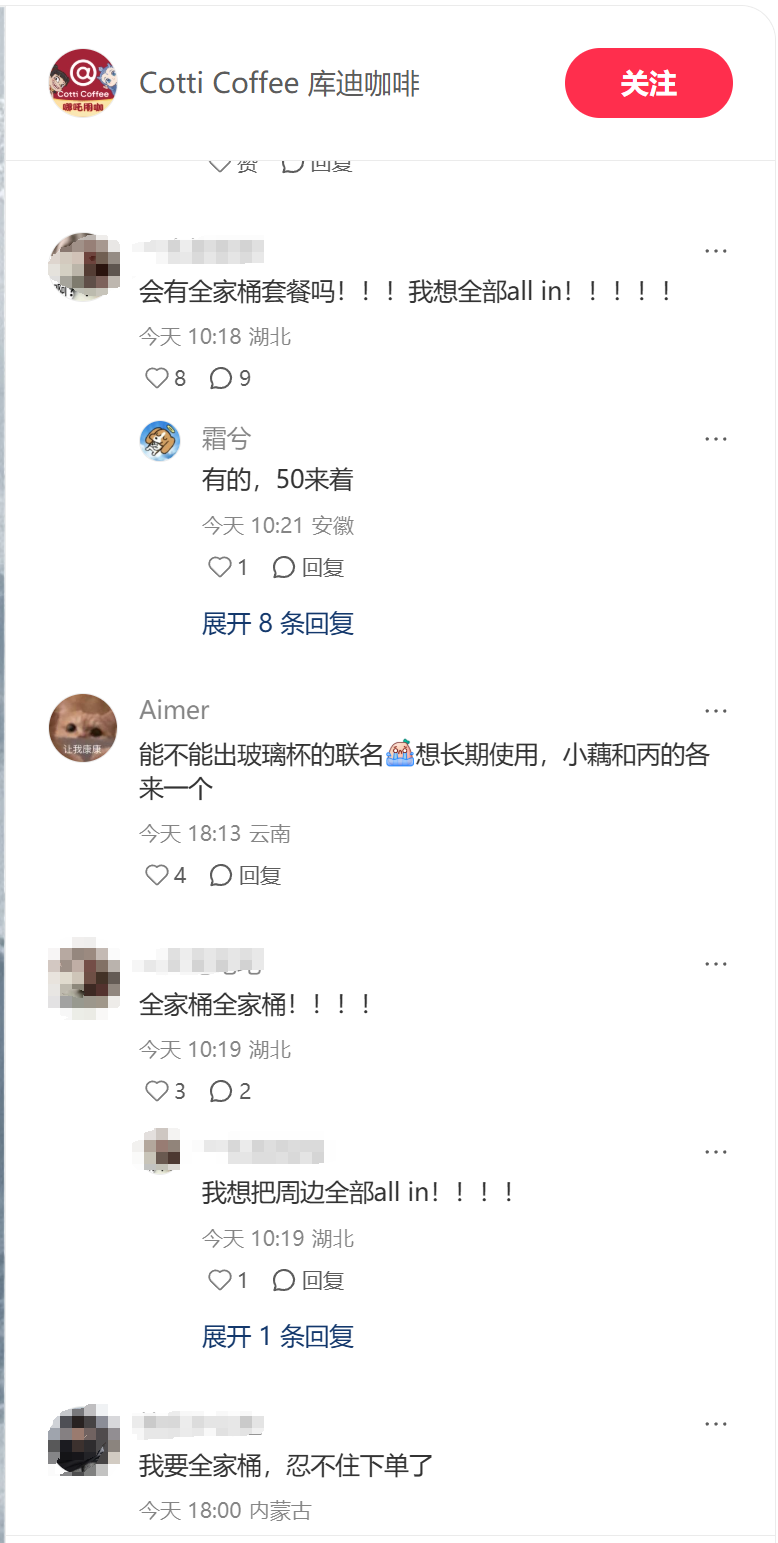The width and height of the screenshot is (778, 1543).
Task: Like the 我想把周边全部all in reply
Action: [x=228, y=1280]
